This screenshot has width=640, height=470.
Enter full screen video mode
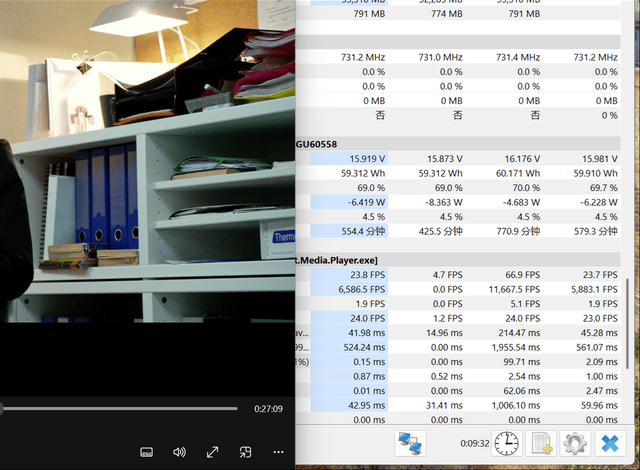coord(213,452)
